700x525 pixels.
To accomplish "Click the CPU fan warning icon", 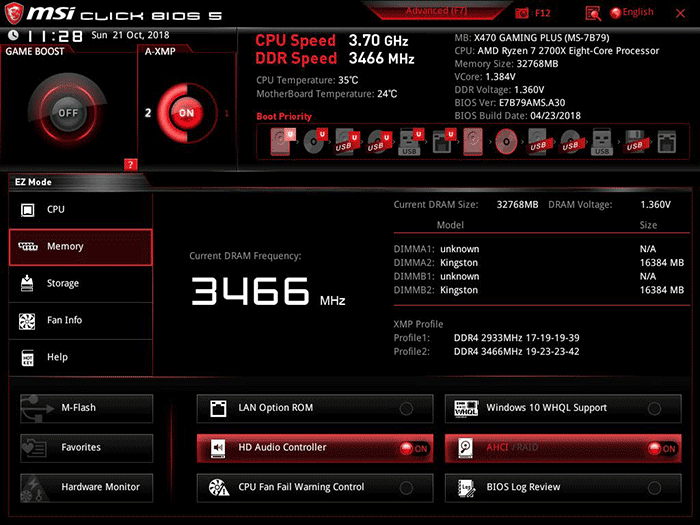I will 219,488.
